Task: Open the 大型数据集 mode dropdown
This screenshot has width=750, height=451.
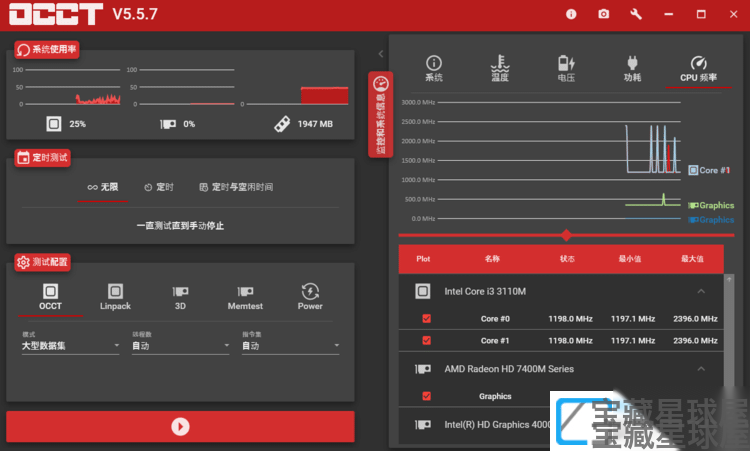Action: (x=70, y=345)
